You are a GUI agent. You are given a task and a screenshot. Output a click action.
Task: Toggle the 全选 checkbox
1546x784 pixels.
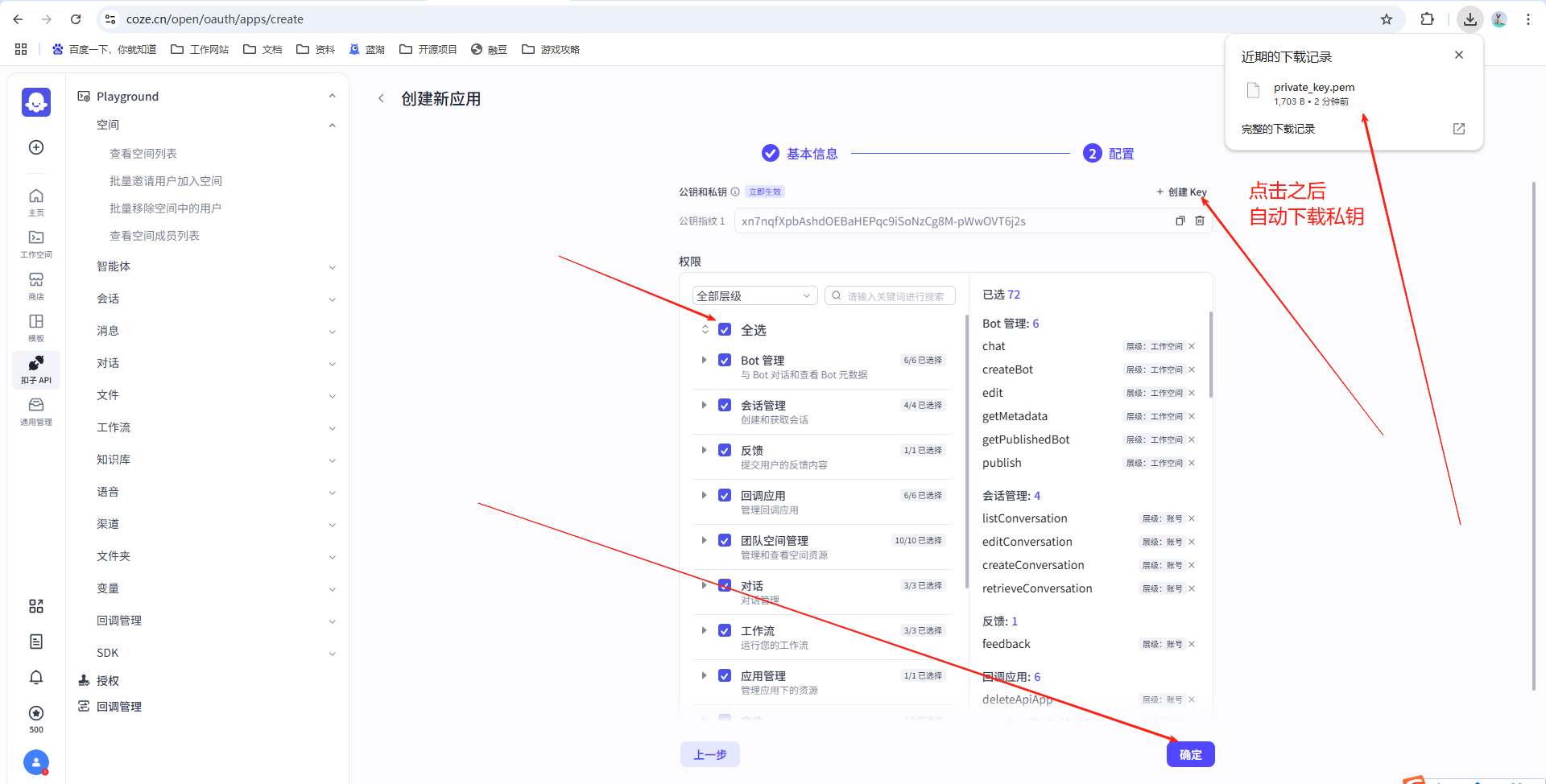point(725,329)
